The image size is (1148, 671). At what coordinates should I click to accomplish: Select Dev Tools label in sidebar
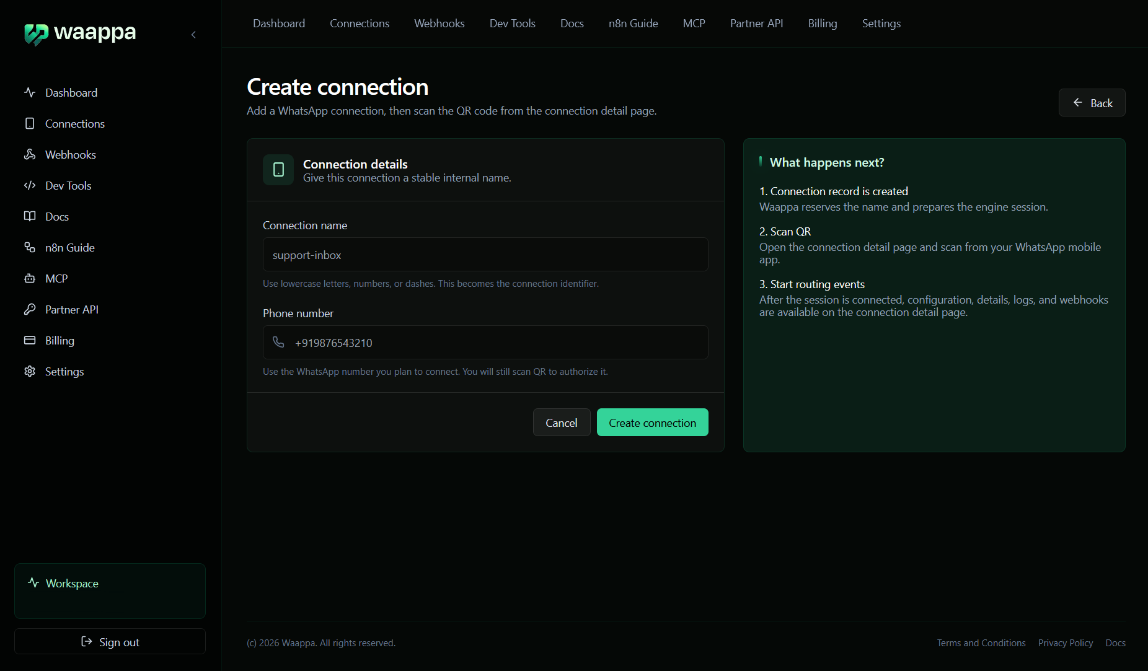(68, 186)
